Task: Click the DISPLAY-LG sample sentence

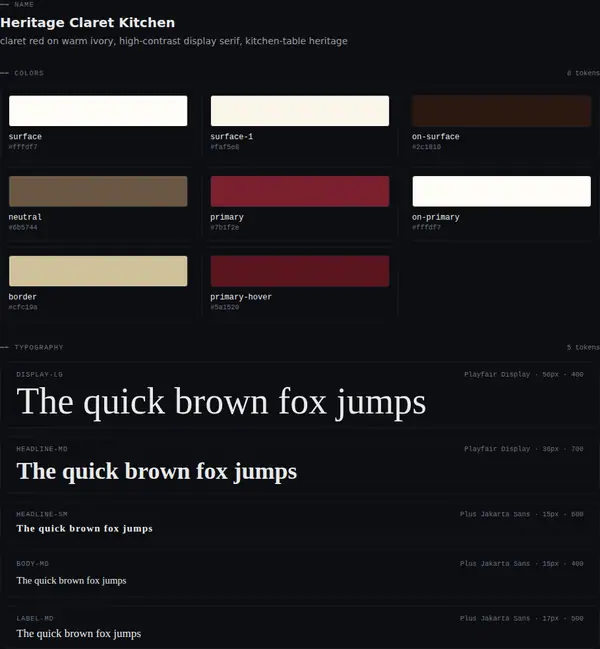Action: click(221, 402)
